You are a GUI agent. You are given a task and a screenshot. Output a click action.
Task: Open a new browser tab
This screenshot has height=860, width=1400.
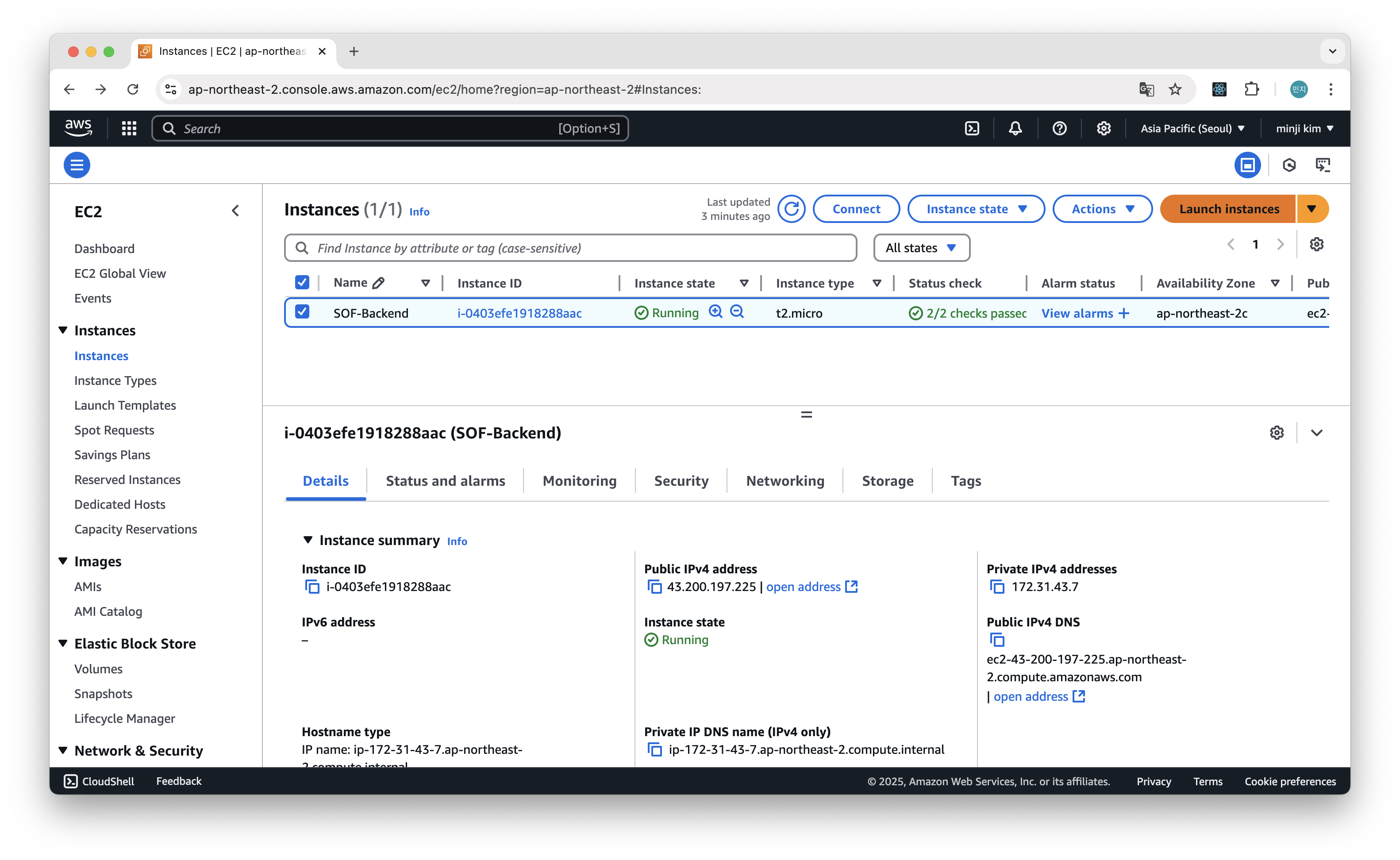click(354, 51)
